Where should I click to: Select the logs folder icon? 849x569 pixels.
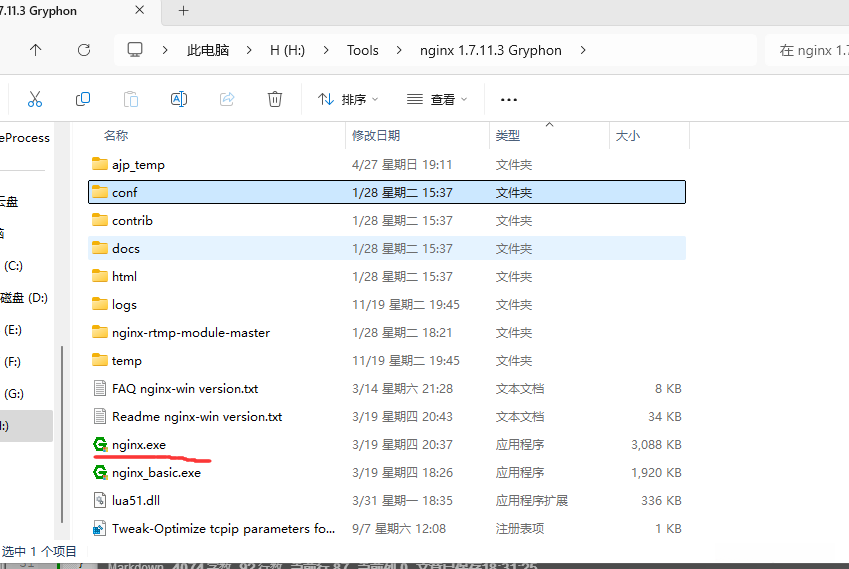click(100, 304)
